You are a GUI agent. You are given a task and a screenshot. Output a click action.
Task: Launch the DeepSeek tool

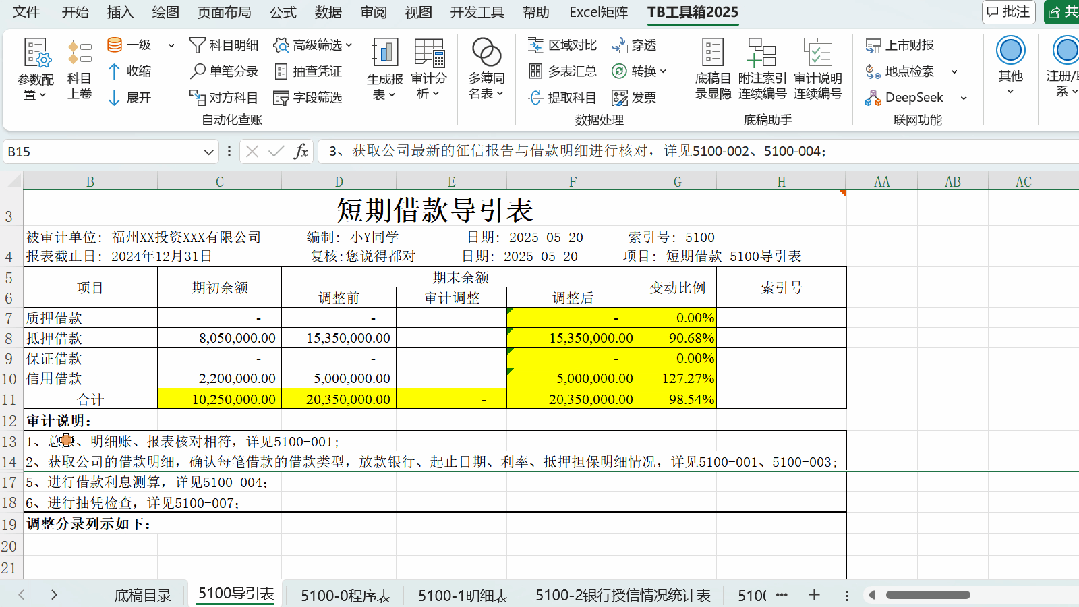pos(904,98)
